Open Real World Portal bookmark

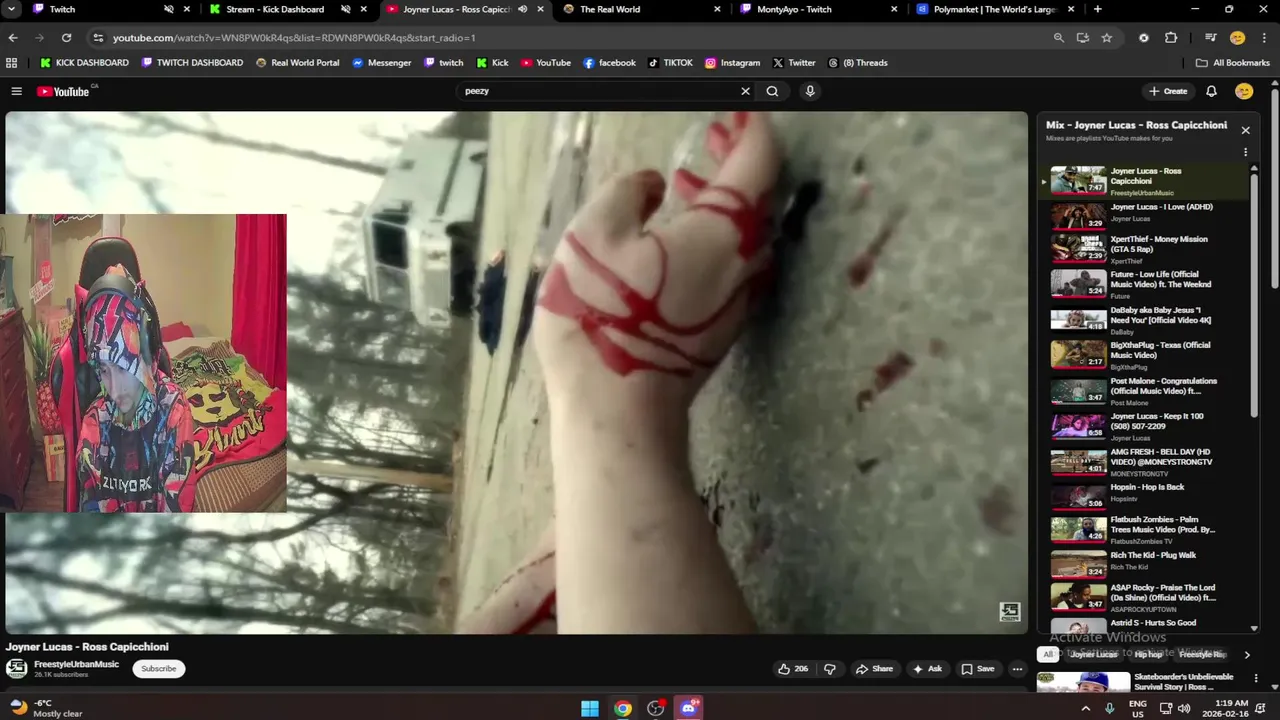[x=297, y=62]
